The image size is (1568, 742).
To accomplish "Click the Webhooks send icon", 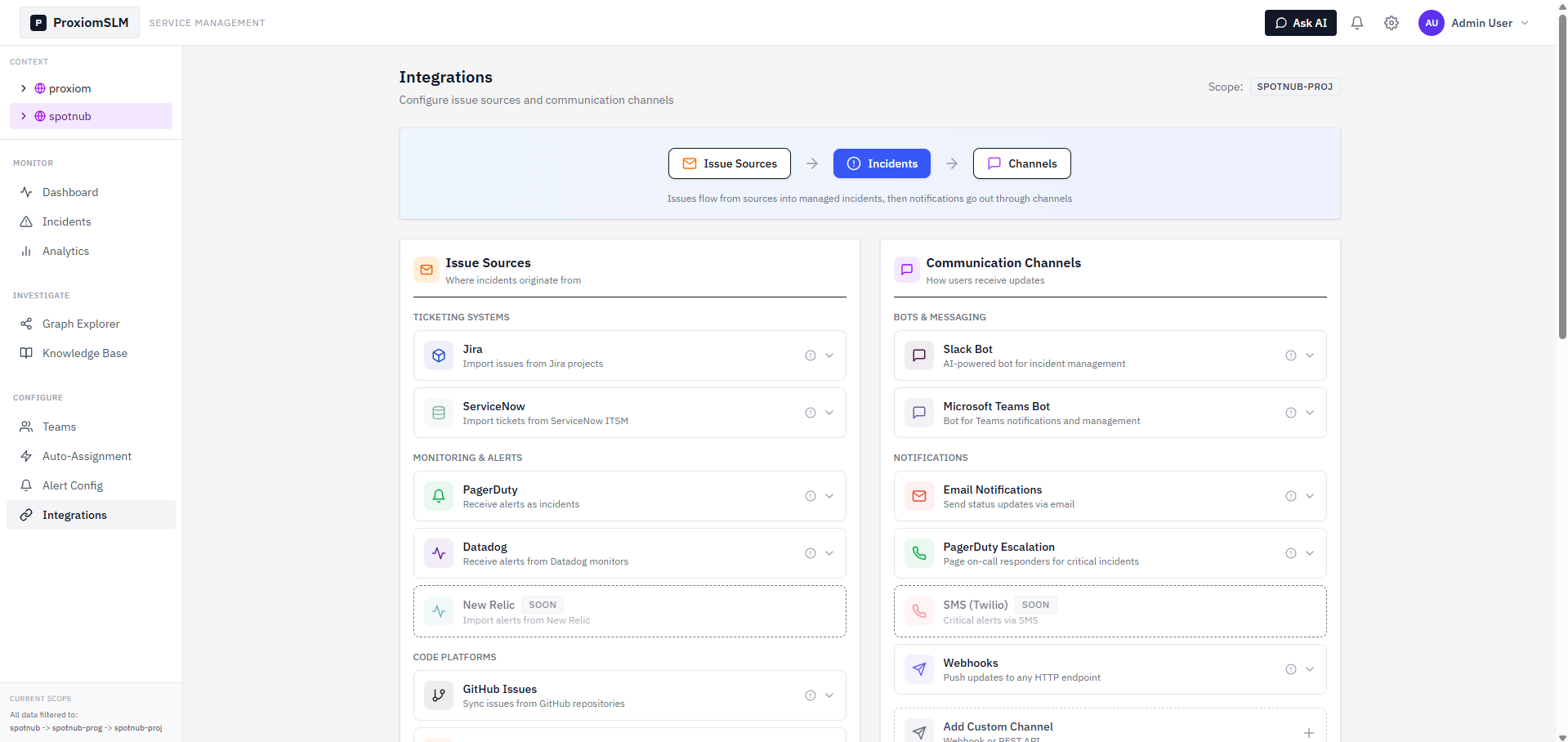I will (x=918, y=669).
